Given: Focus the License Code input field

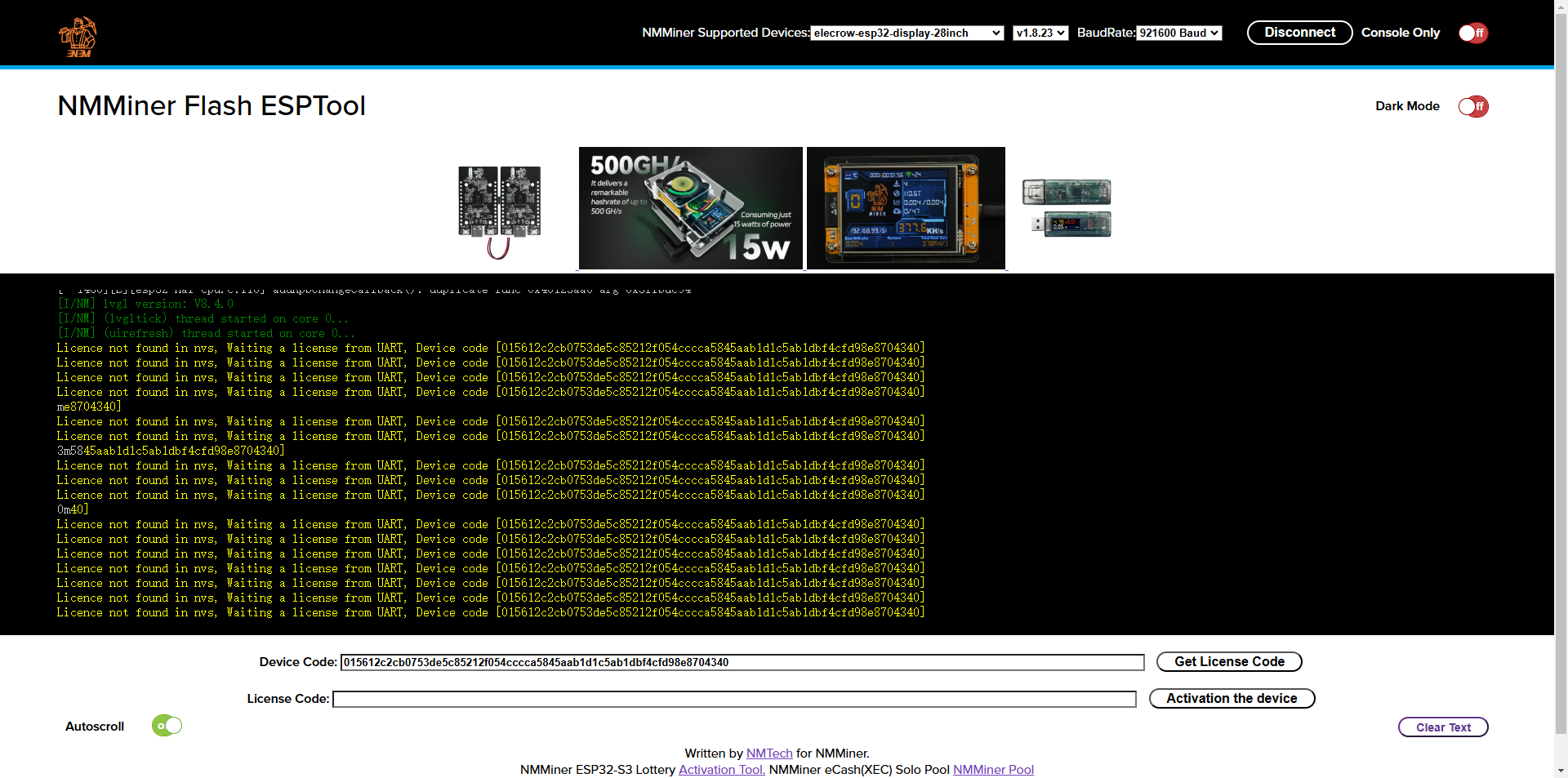Looking at the screenshot, I should pos(733,700).
